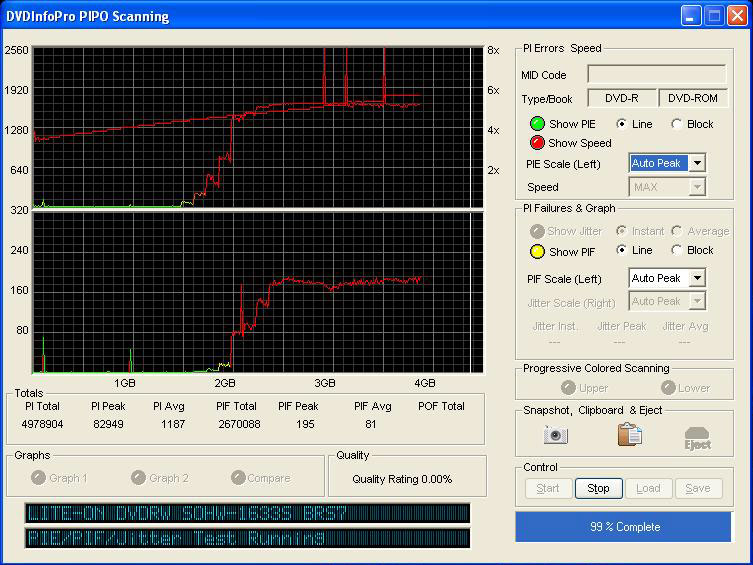Toggle the red Show Speed indicator
The width and height of the screenshot is (753, 565).
(537, 143)
